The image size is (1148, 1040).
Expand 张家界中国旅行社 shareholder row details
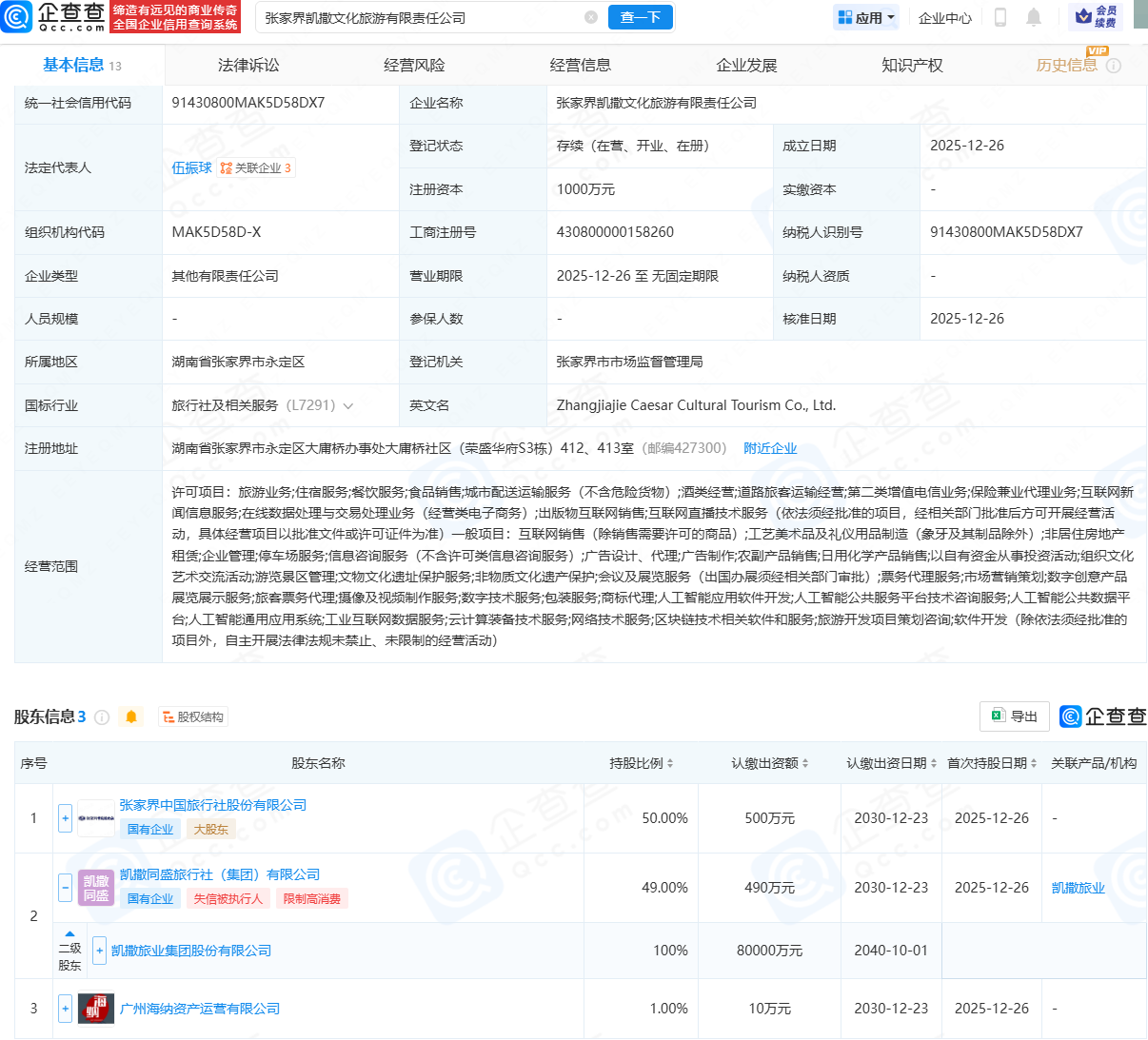(64, 818)
